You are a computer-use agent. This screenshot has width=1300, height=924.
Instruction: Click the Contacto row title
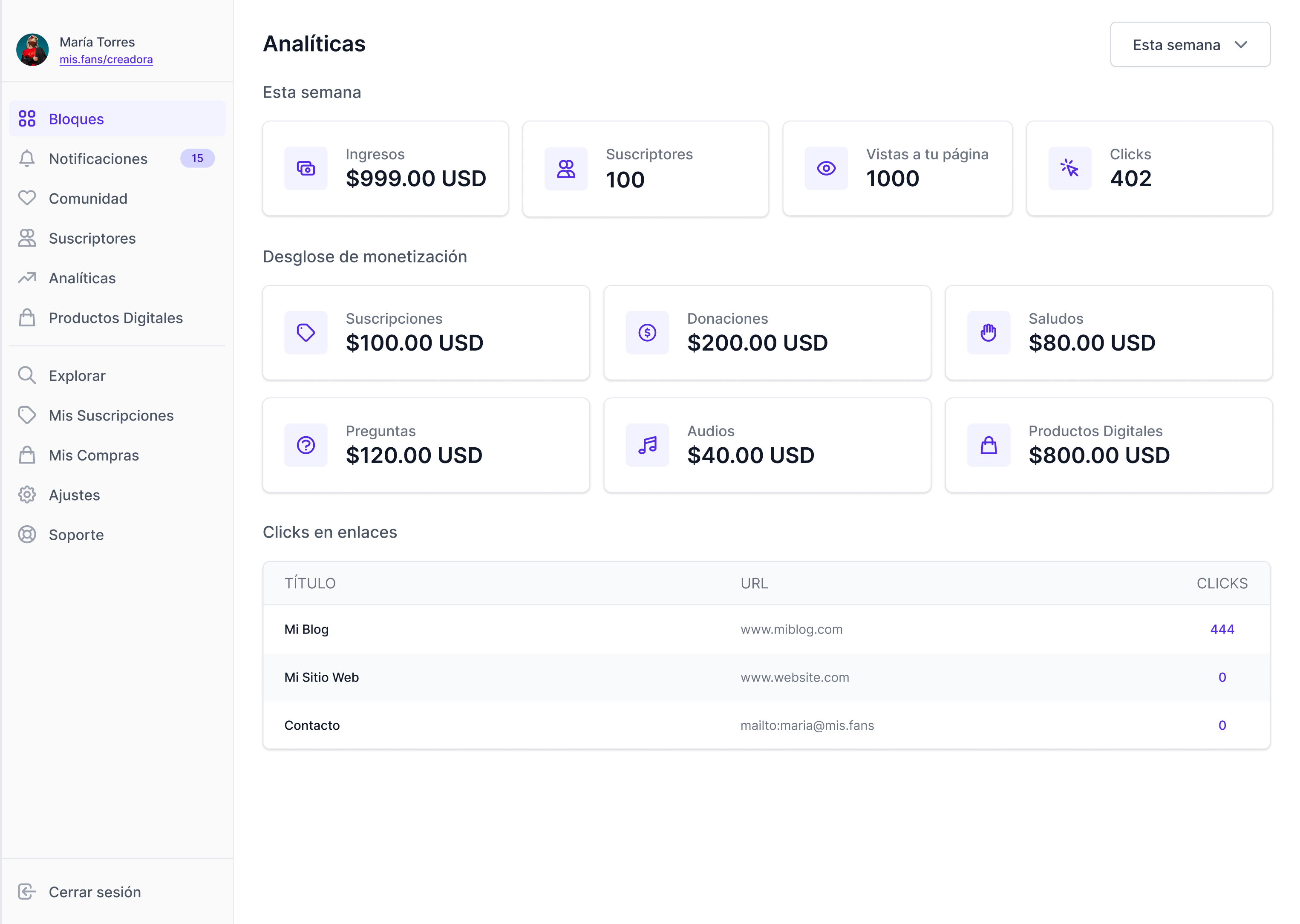click(312, 725)
